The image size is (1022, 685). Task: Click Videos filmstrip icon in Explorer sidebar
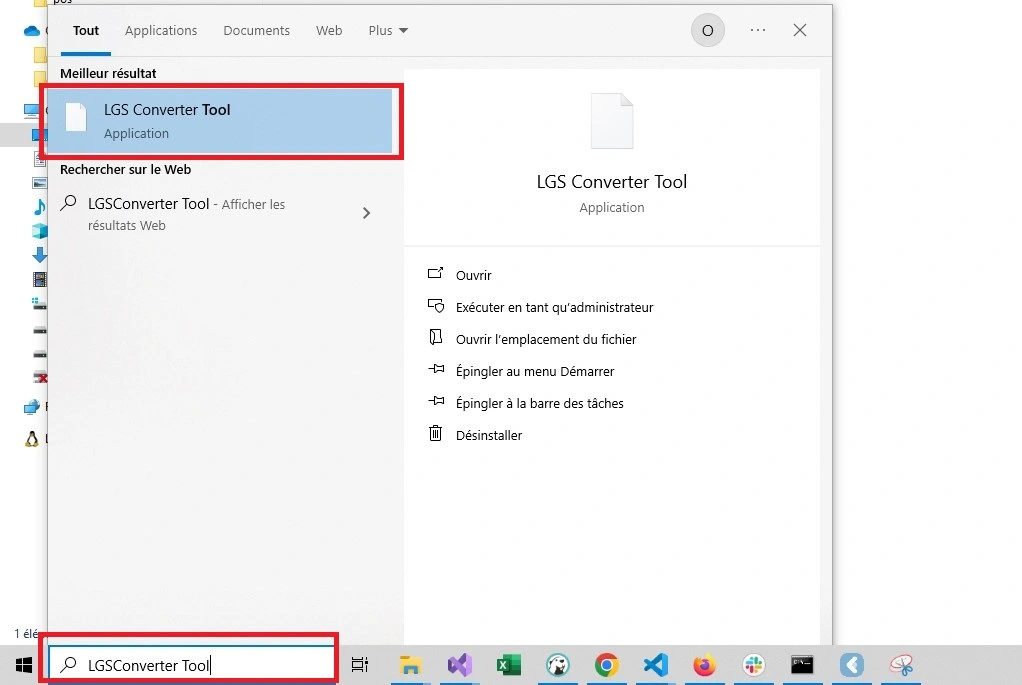point(40,280)
